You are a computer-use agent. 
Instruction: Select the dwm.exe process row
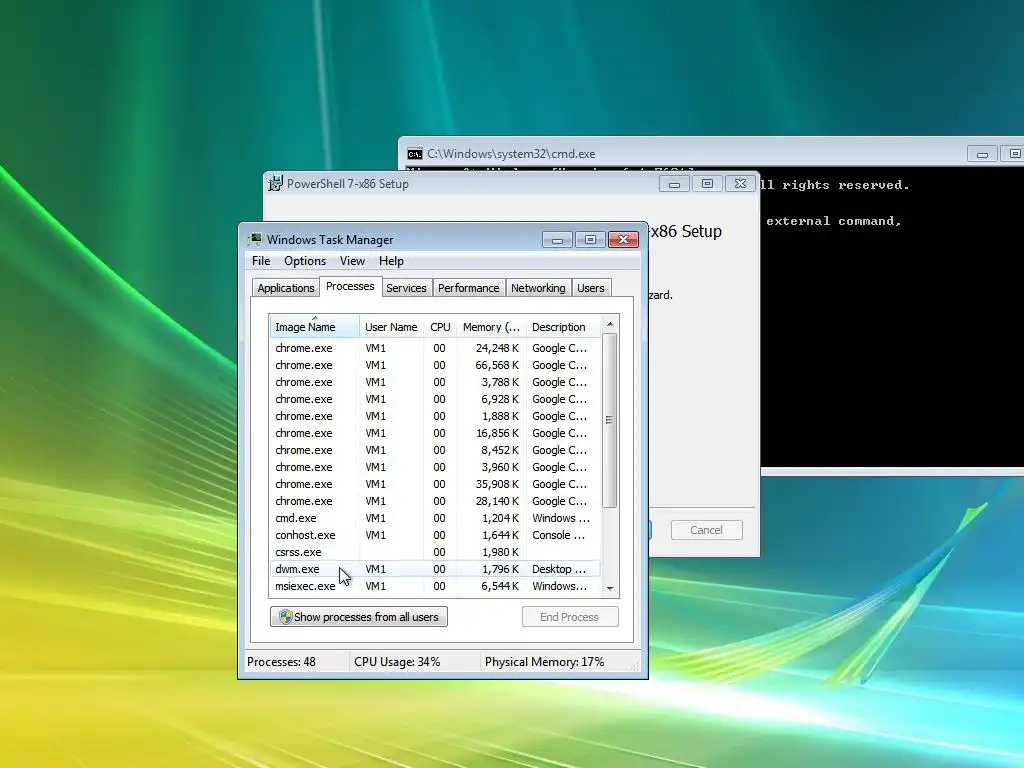click(434, 569)
